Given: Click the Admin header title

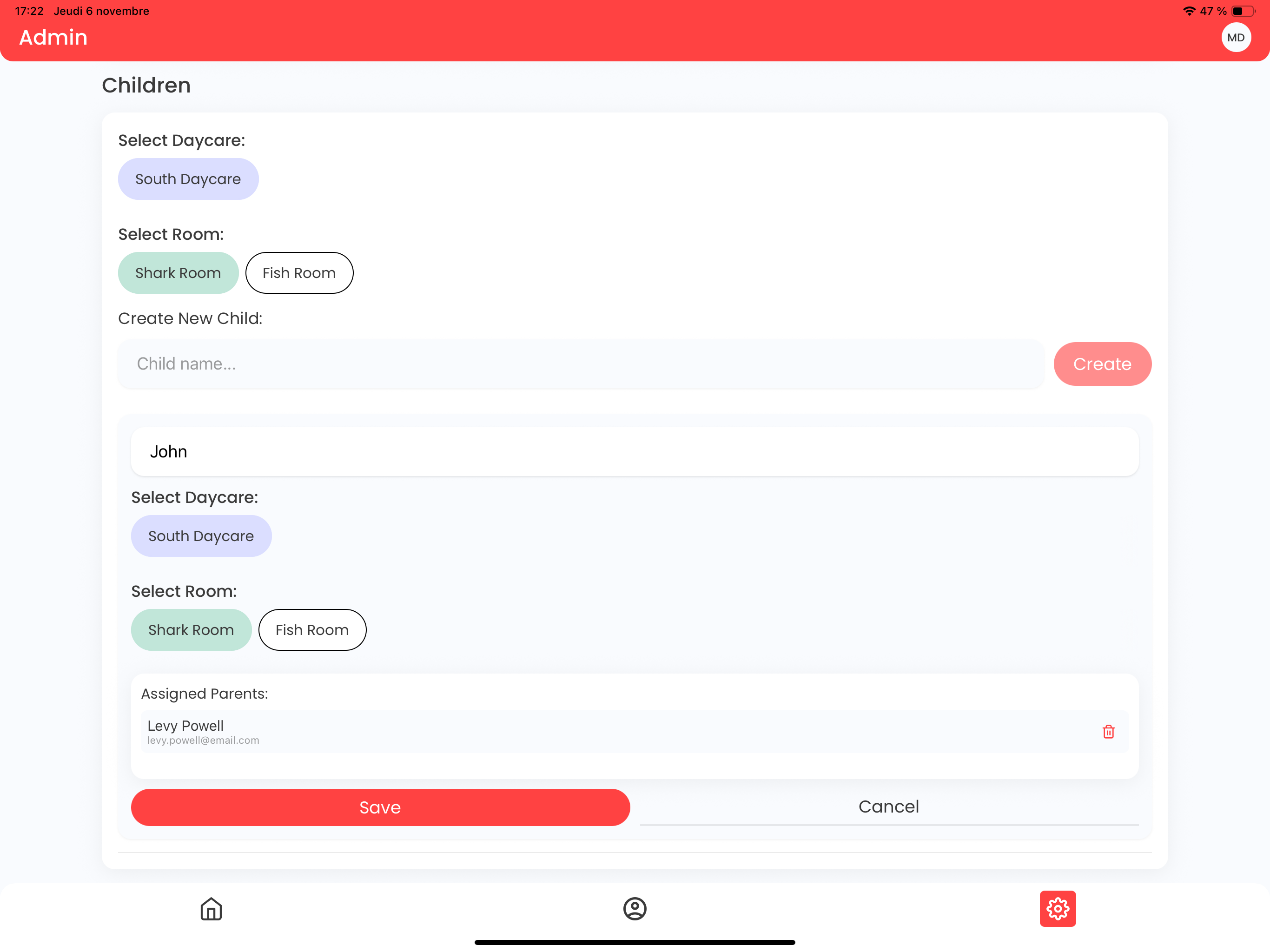Looking at the screenshot, I should point(53,37).
